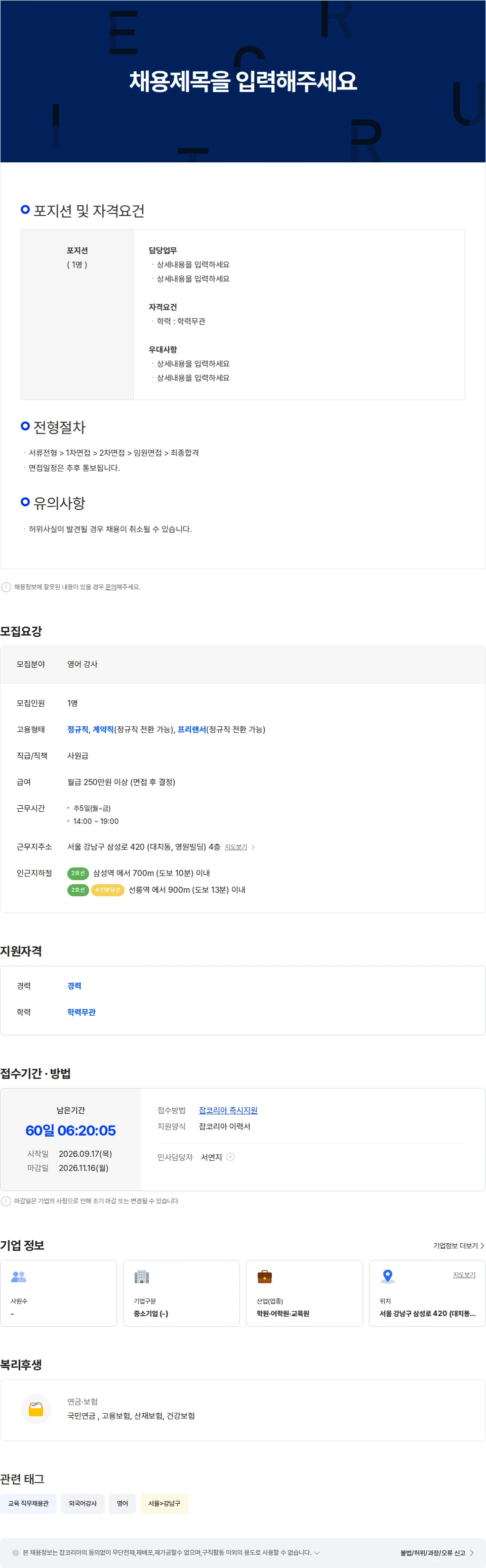Click the 영어 강사 recruitment field value
486x1568 pixels.
pos(82,664)
